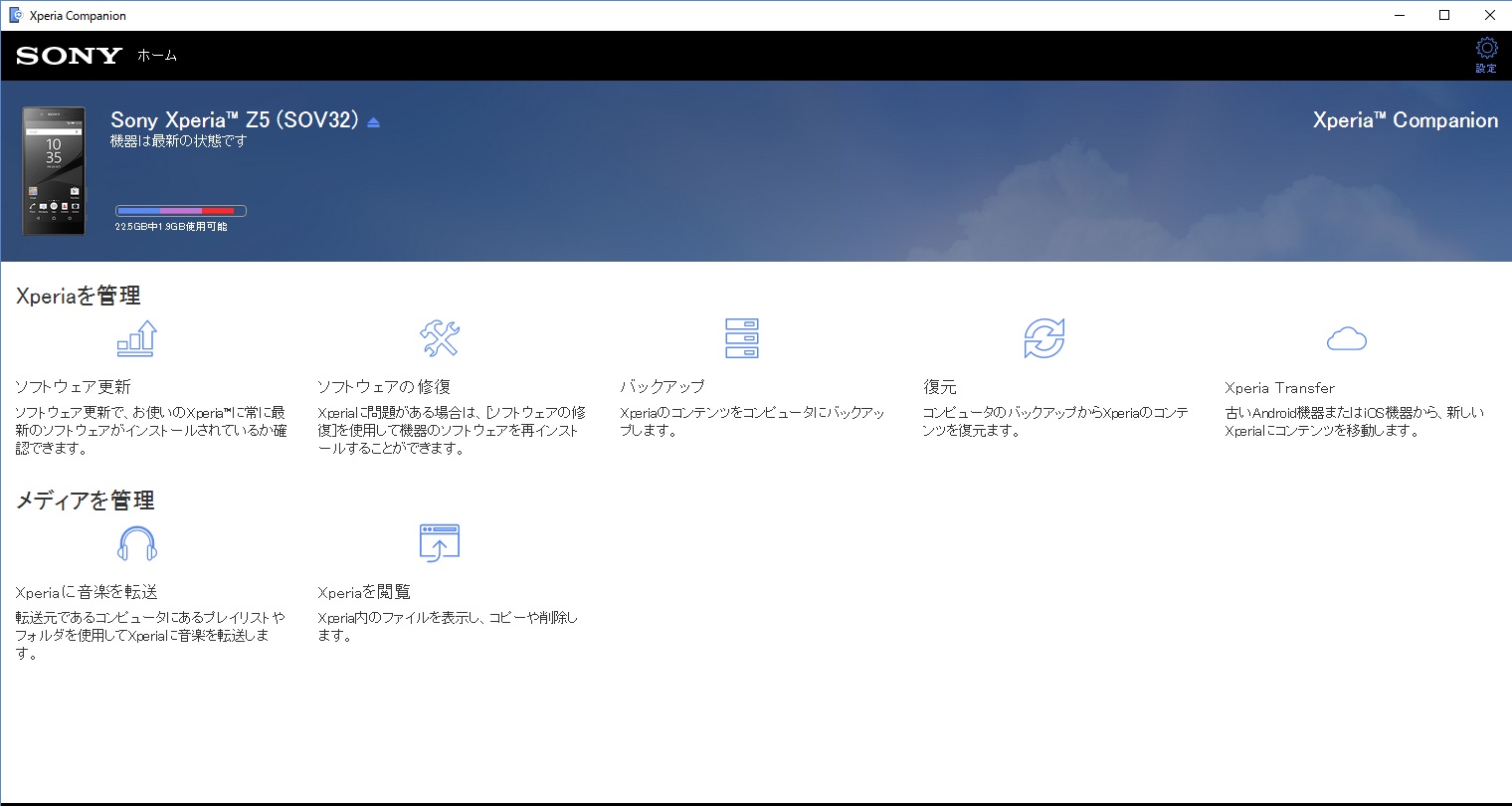Click the 復元 title
This screenshot has width=1512, height=806.
(940, 387)
